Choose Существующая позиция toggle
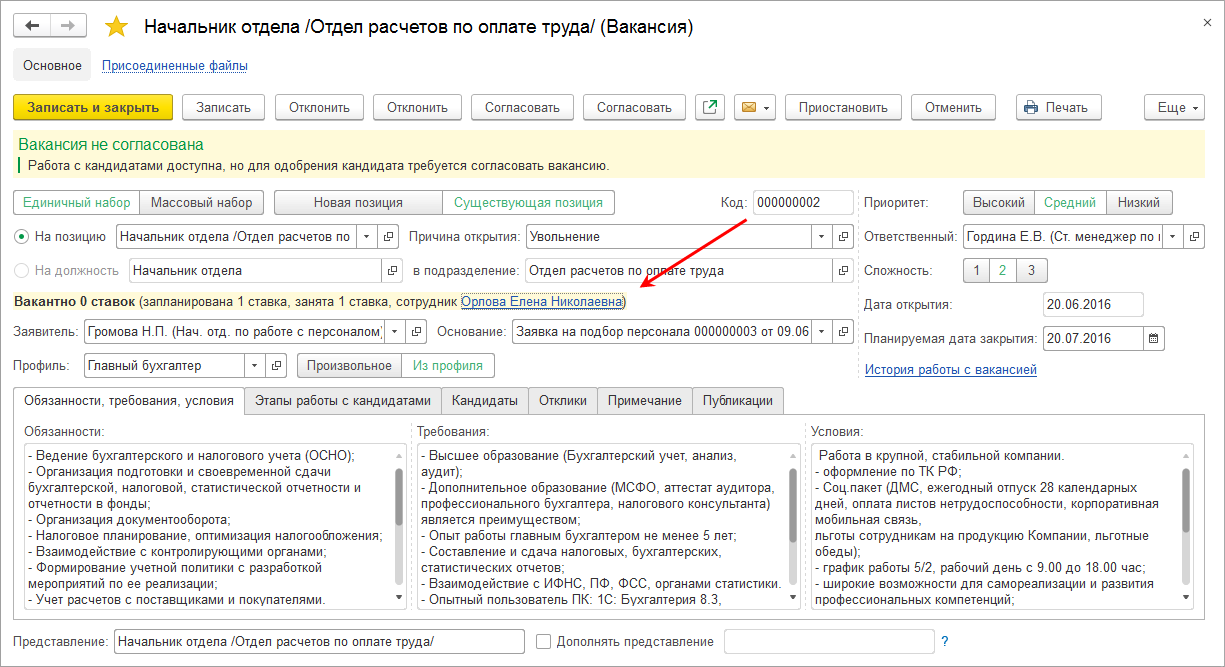The image size is (1225, 667). tap(528, 203)
